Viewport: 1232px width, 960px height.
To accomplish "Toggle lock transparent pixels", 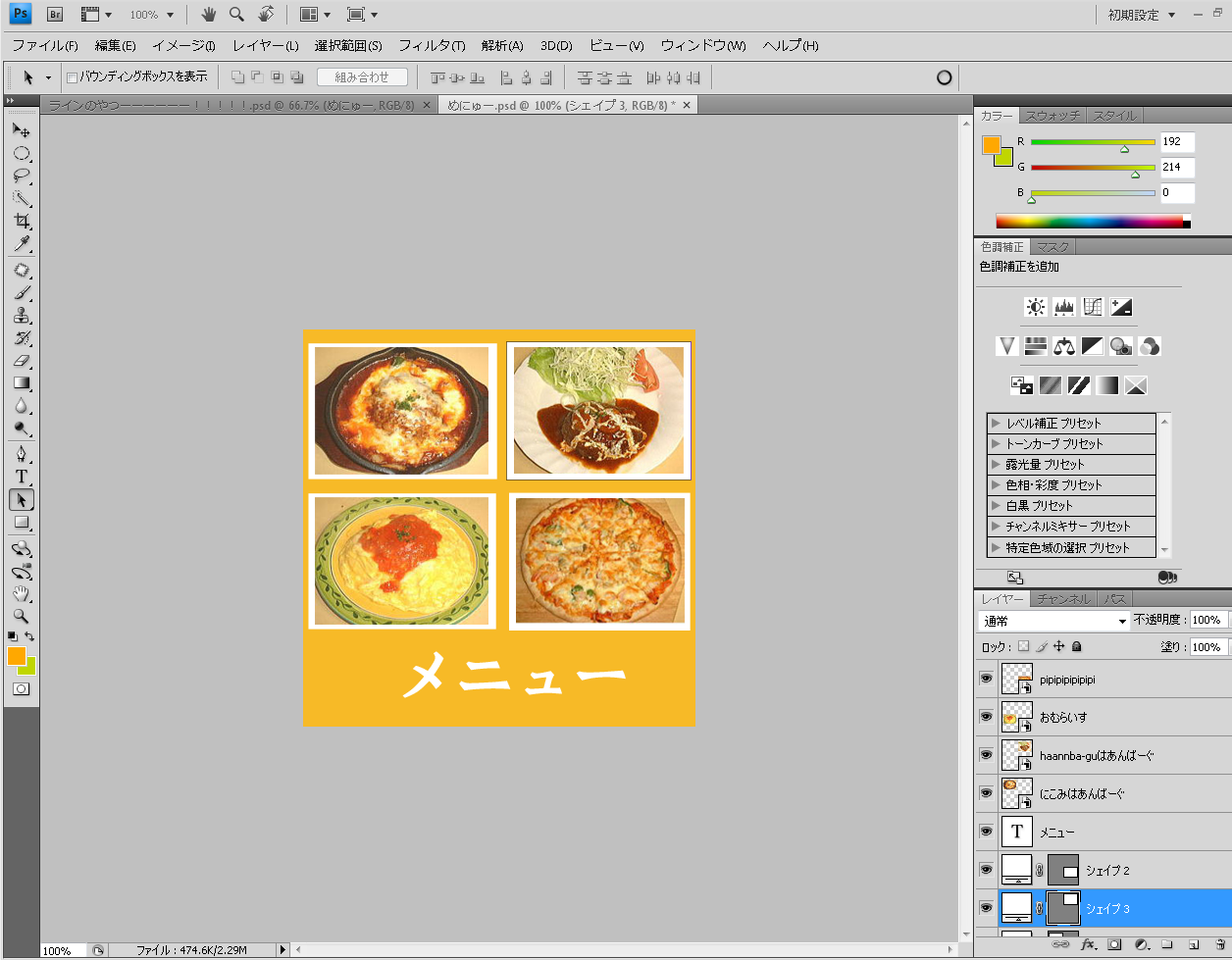I will click(x=1023, y=647).
